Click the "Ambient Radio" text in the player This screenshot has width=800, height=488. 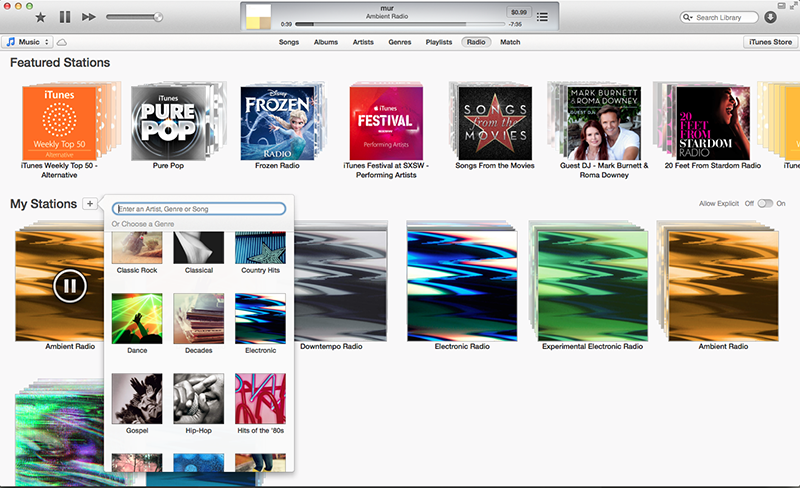tap(387, 16)
